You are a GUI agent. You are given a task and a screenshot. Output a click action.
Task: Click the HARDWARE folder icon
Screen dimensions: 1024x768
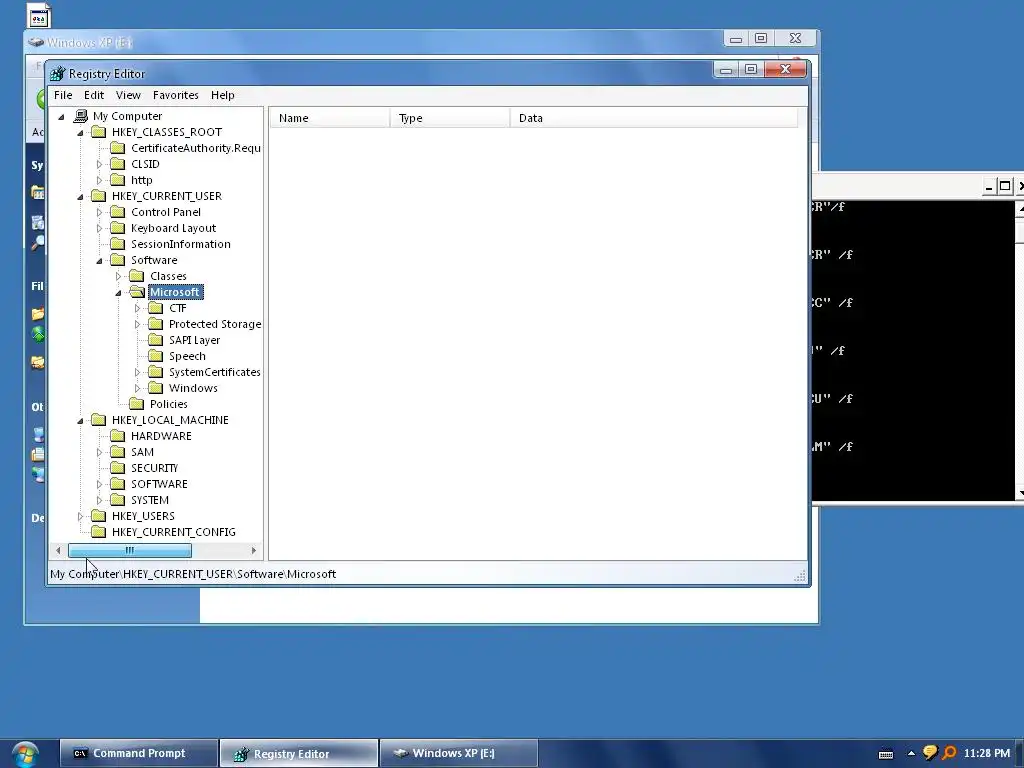(118, 436)
